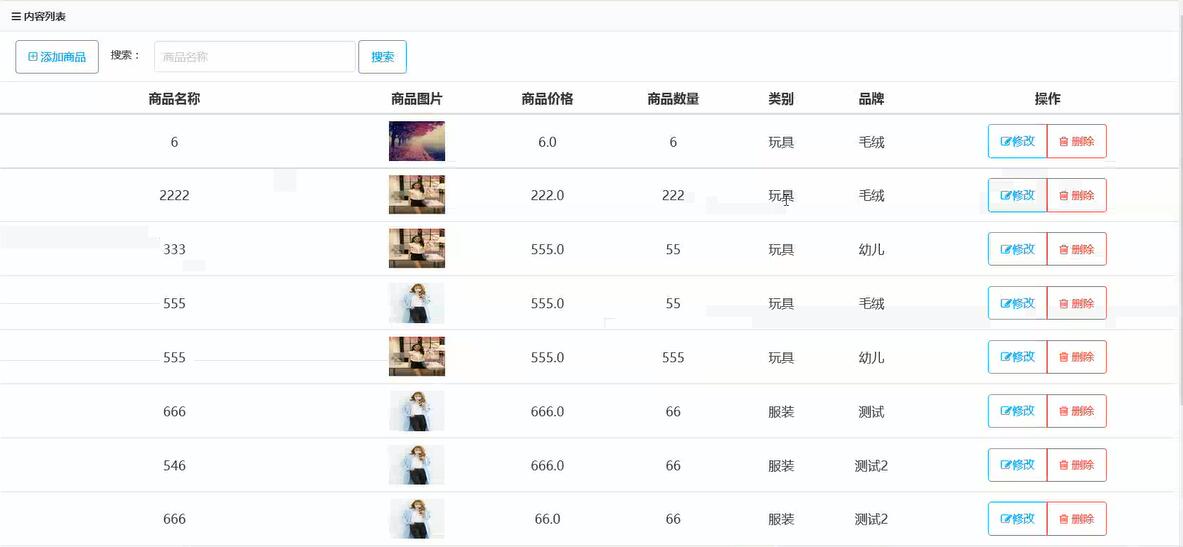The image size is (1183, 547).
Task: Open the thumbnail image of product 333
Action: coord(416,248)
